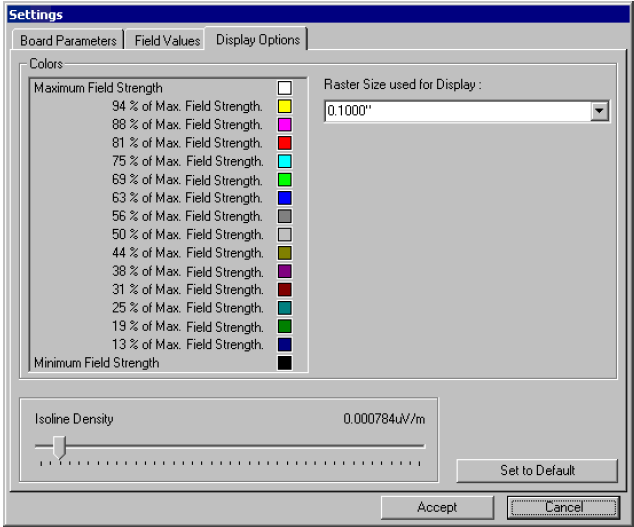Click the magenta 88 % field strength swatch
The width and height of the screenshot is (634, 527).
pos(285,125)
